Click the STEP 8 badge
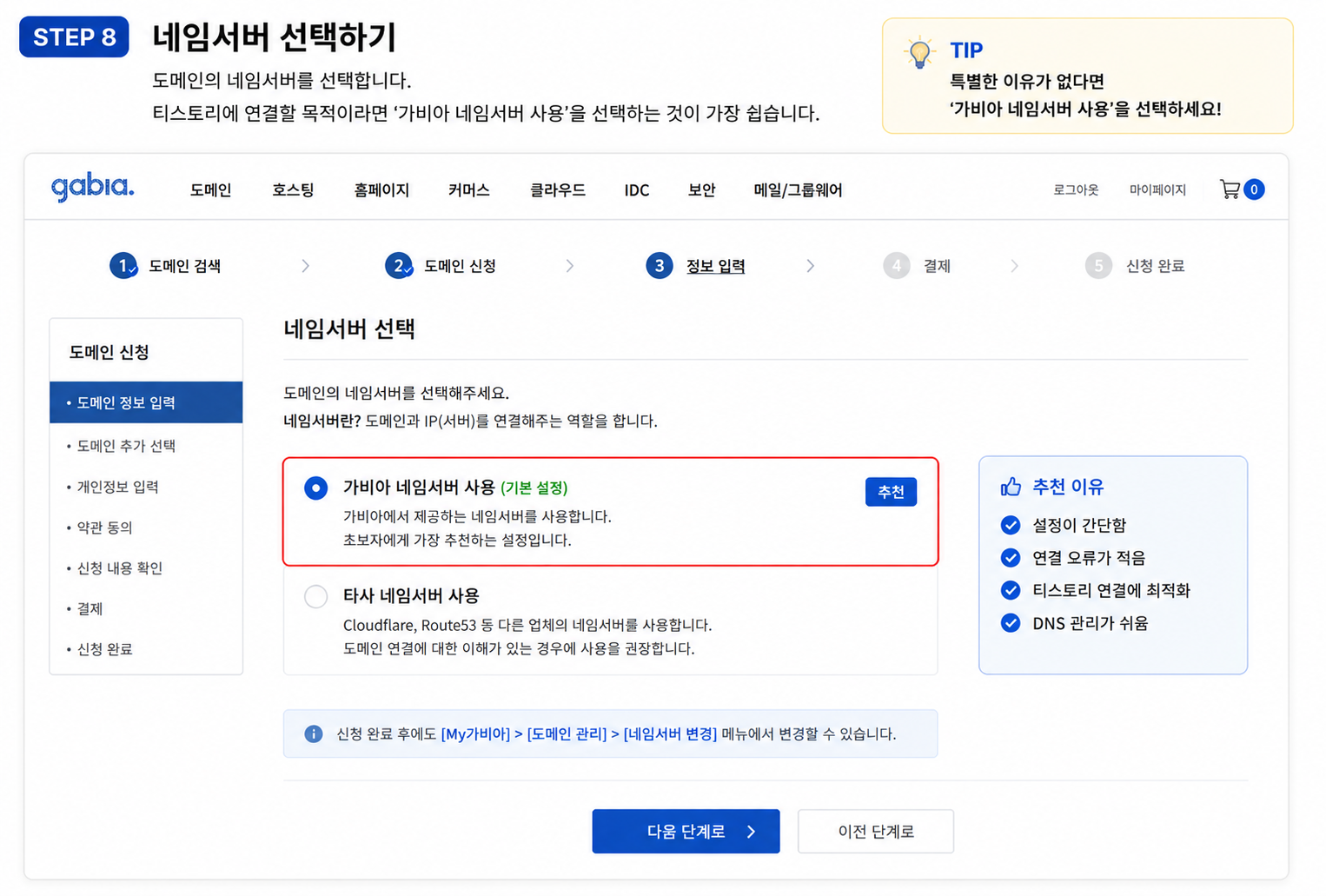 (x=75, y=37)
